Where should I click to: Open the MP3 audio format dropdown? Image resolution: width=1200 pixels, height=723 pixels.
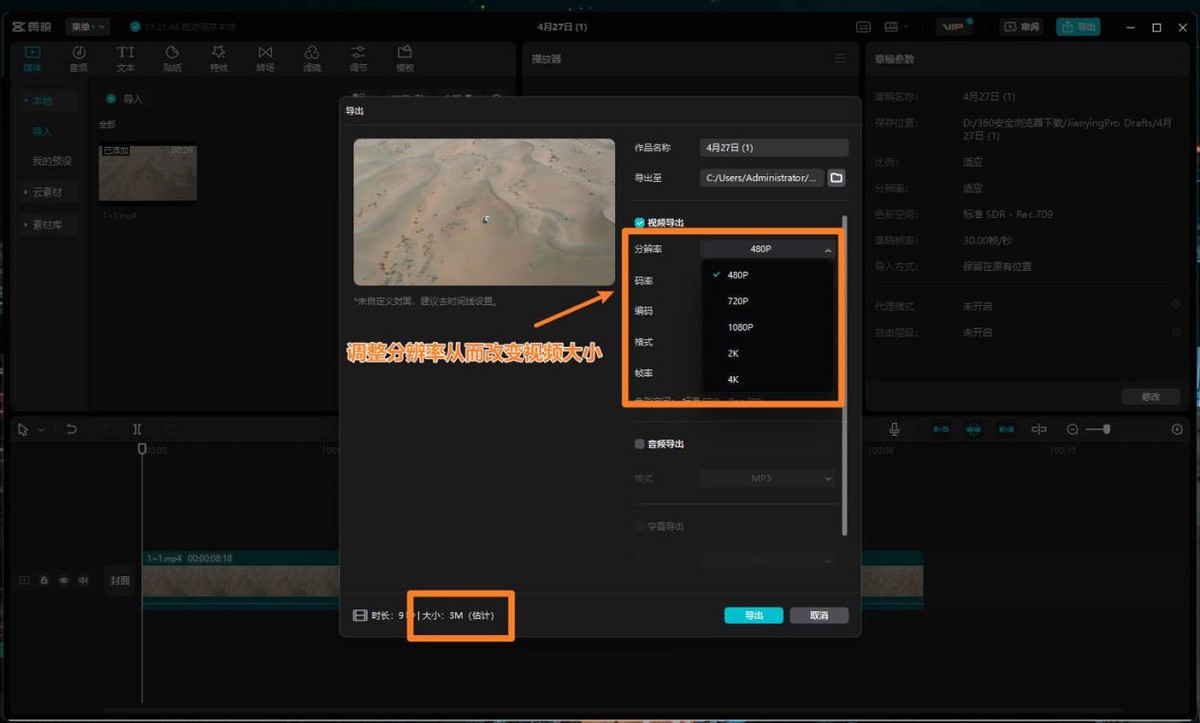[767, 478]
